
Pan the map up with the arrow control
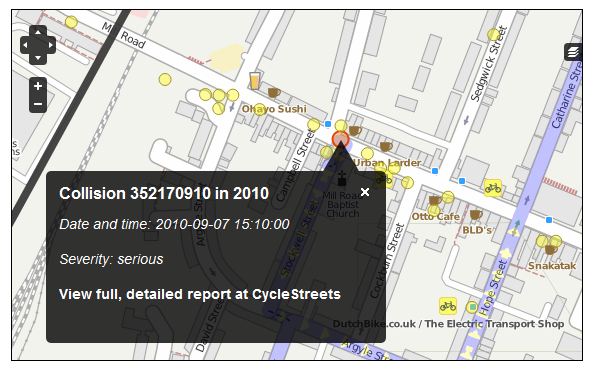(x=38, y=32)
